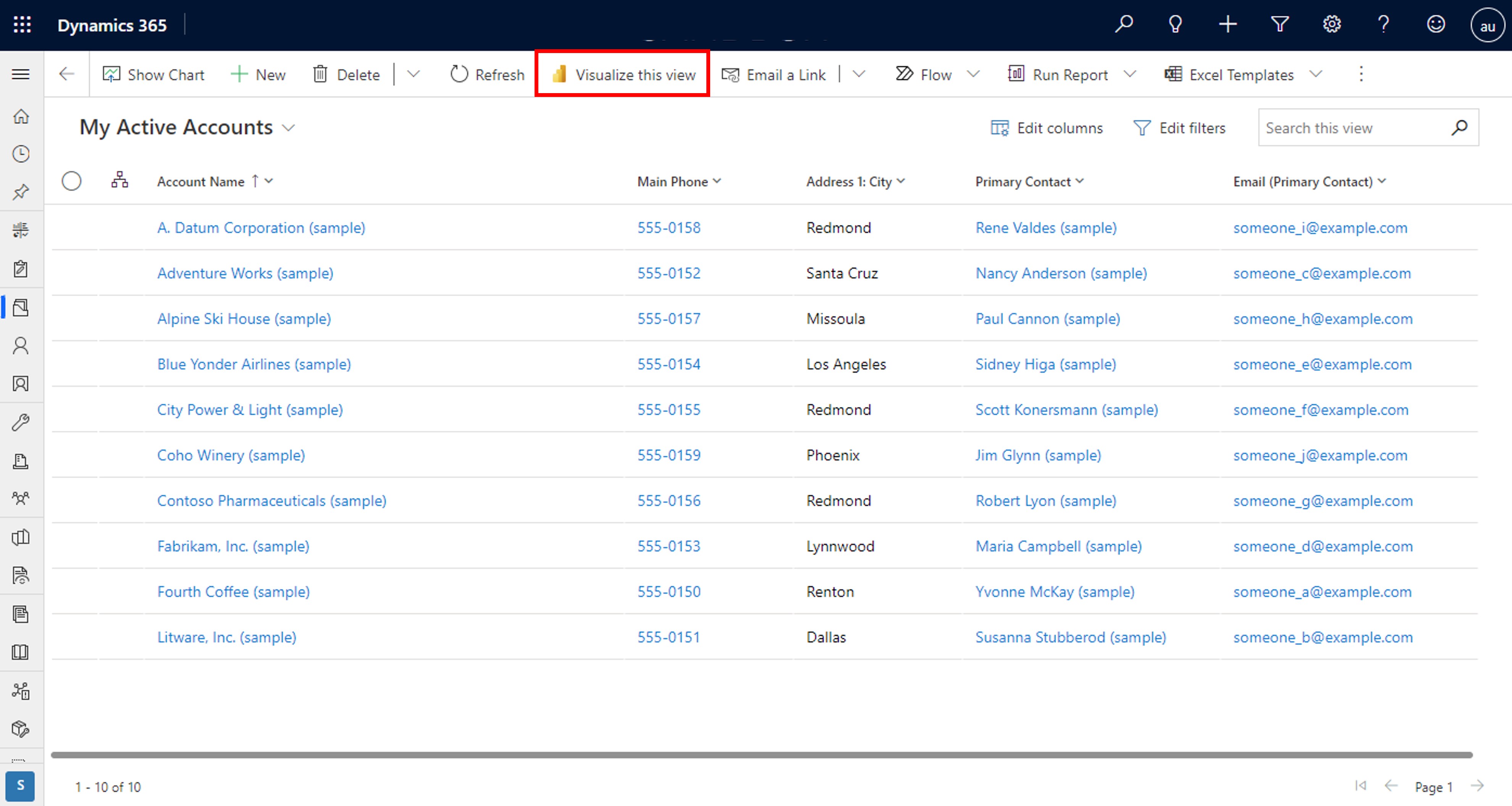The width and height of the screenshot is (1512, 806).
Task: Open the app launcher waffle icon
Action: (x=22, y=25)
